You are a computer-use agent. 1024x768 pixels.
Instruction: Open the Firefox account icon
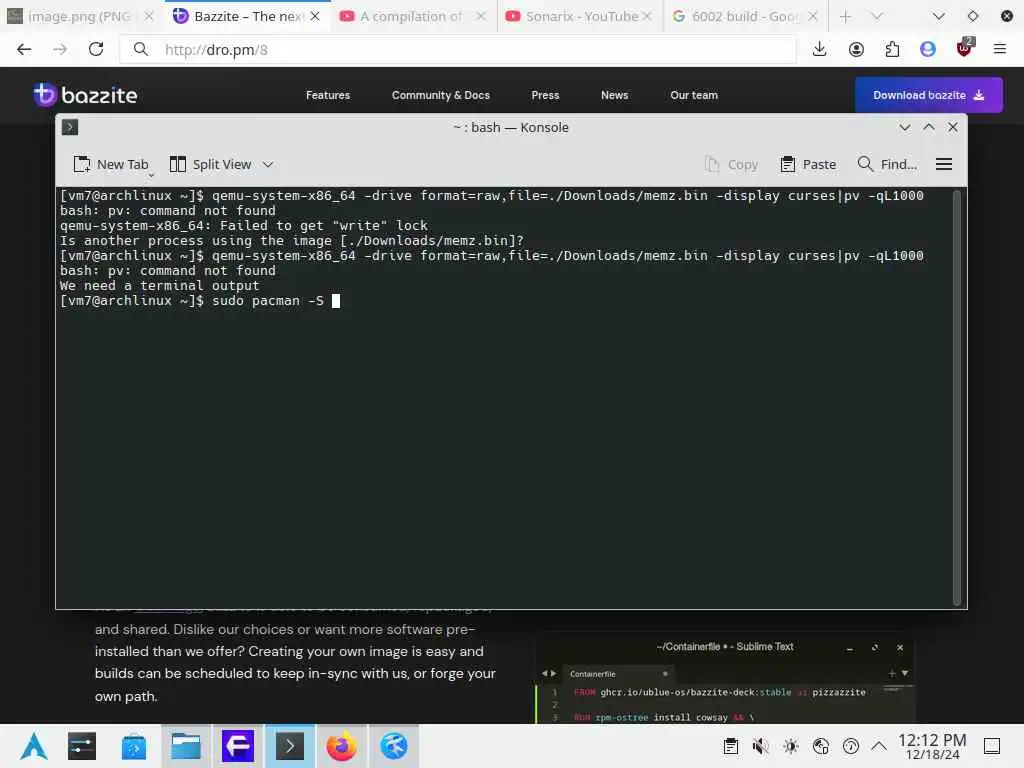856,50
